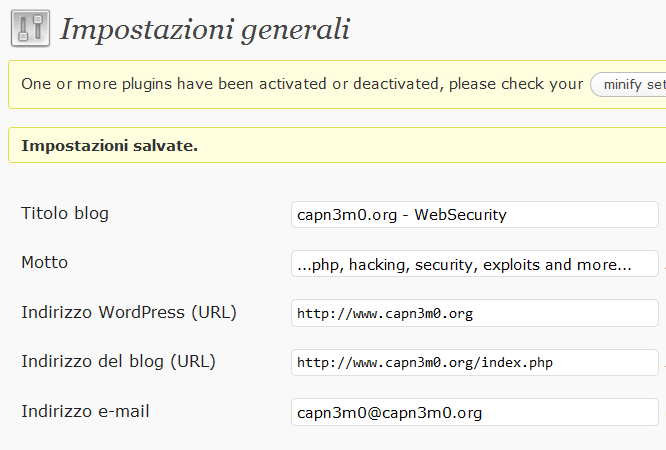Click the Impostazioni salvate confirmation notice
The width and height of the screenshot is (666, 450).
point(337,145)
